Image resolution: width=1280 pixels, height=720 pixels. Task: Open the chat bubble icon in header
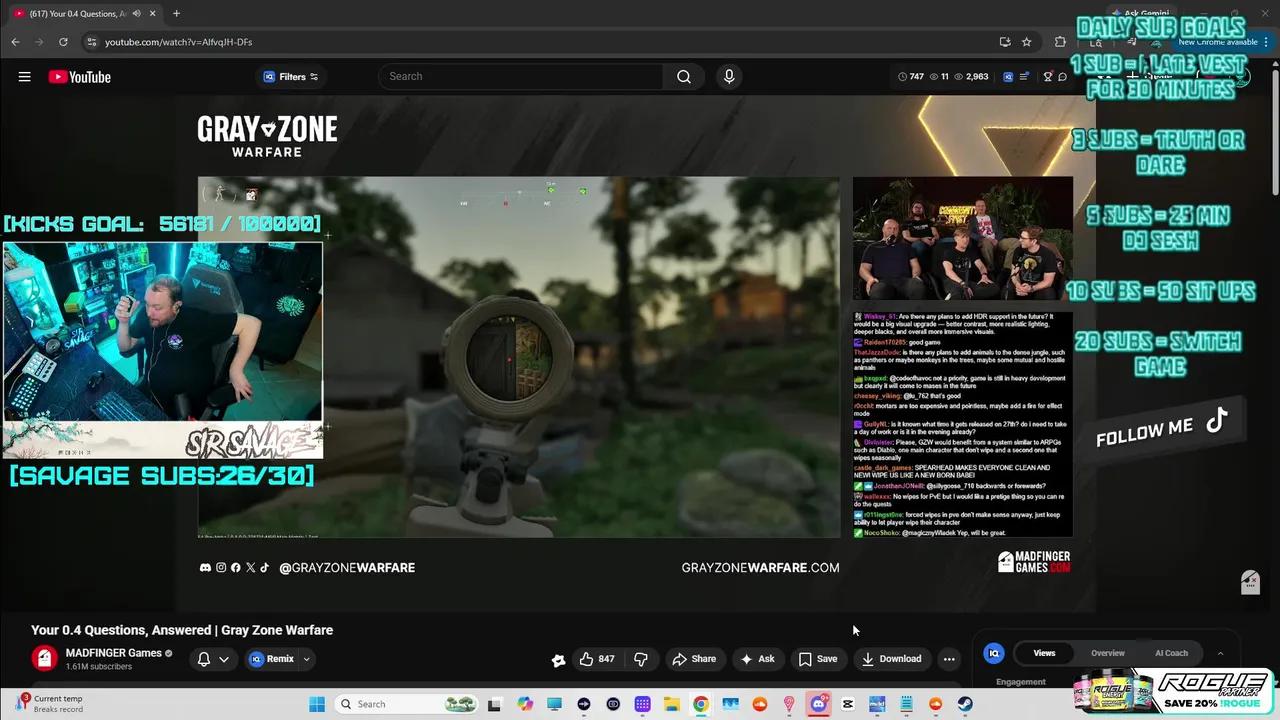tap(1061, 77)
